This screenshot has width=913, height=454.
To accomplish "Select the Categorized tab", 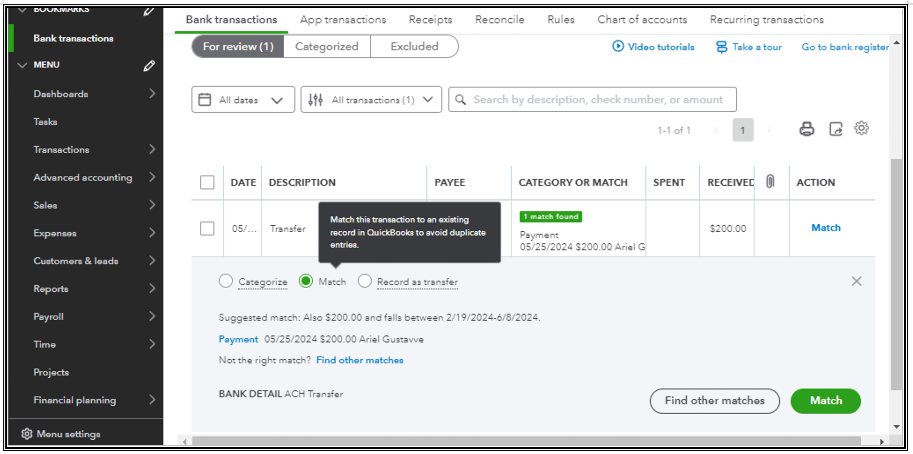I will pos(327,47).
